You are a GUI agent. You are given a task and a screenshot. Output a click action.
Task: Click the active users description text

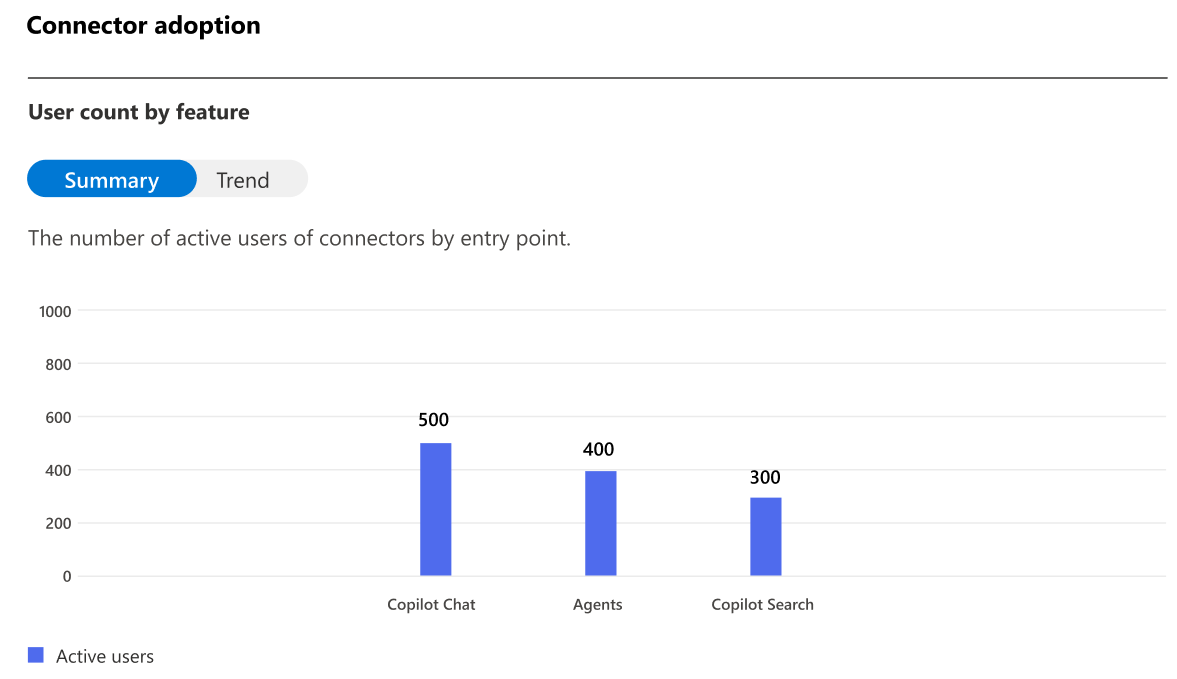click(x=300, y=239)
